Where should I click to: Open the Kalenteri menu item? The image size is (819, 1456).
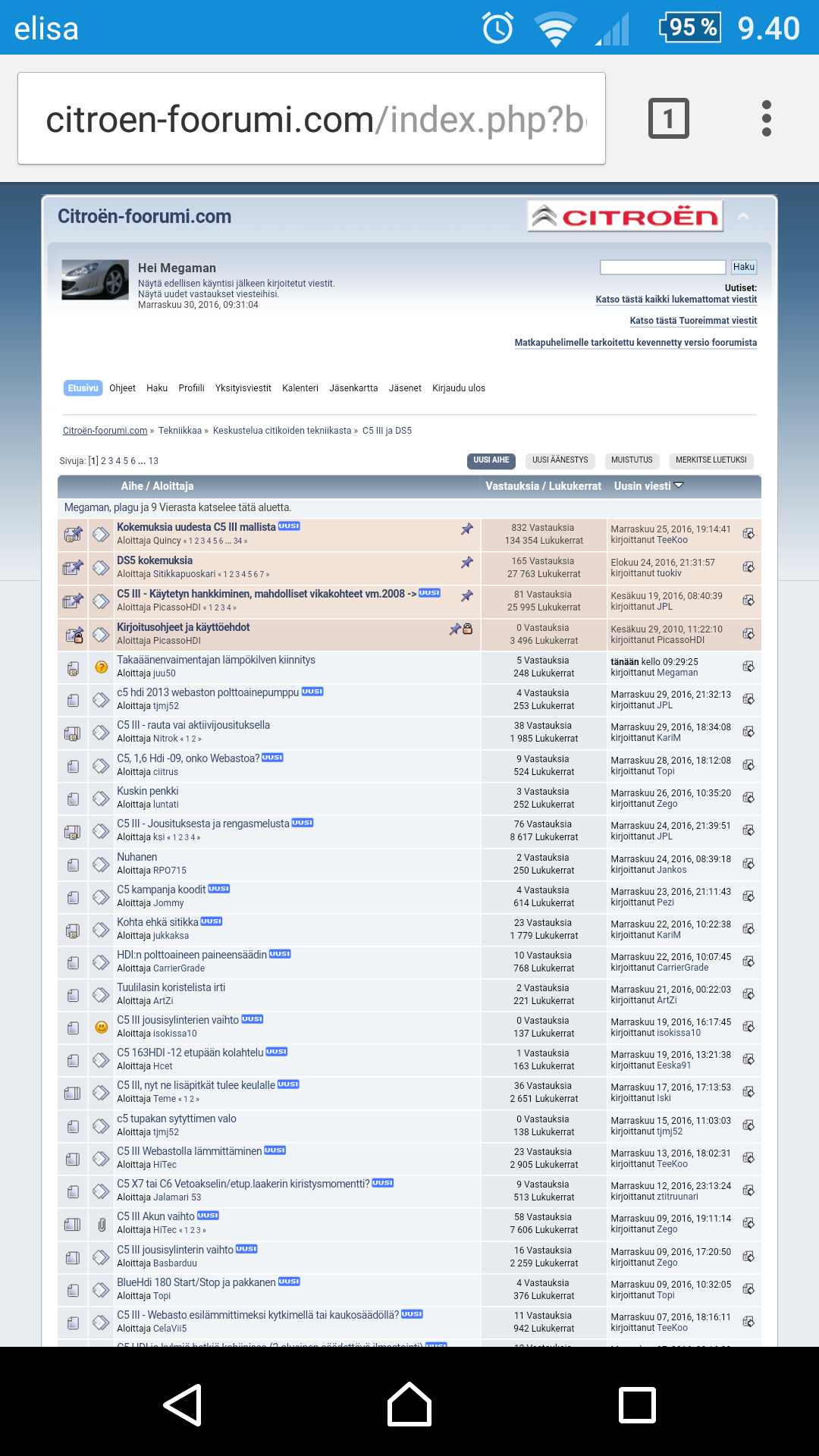(300, 388)
